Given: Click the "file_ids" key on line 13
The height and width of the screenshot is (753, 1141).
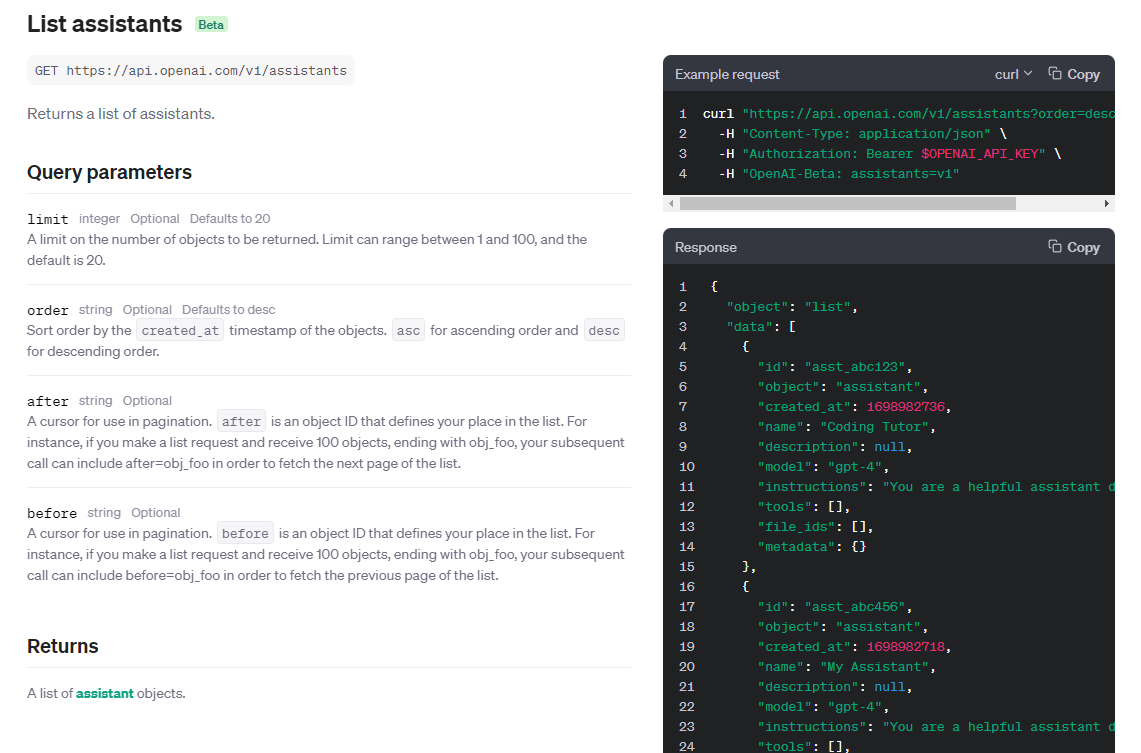Looking at the screenshot, I should tap(796, 527).
